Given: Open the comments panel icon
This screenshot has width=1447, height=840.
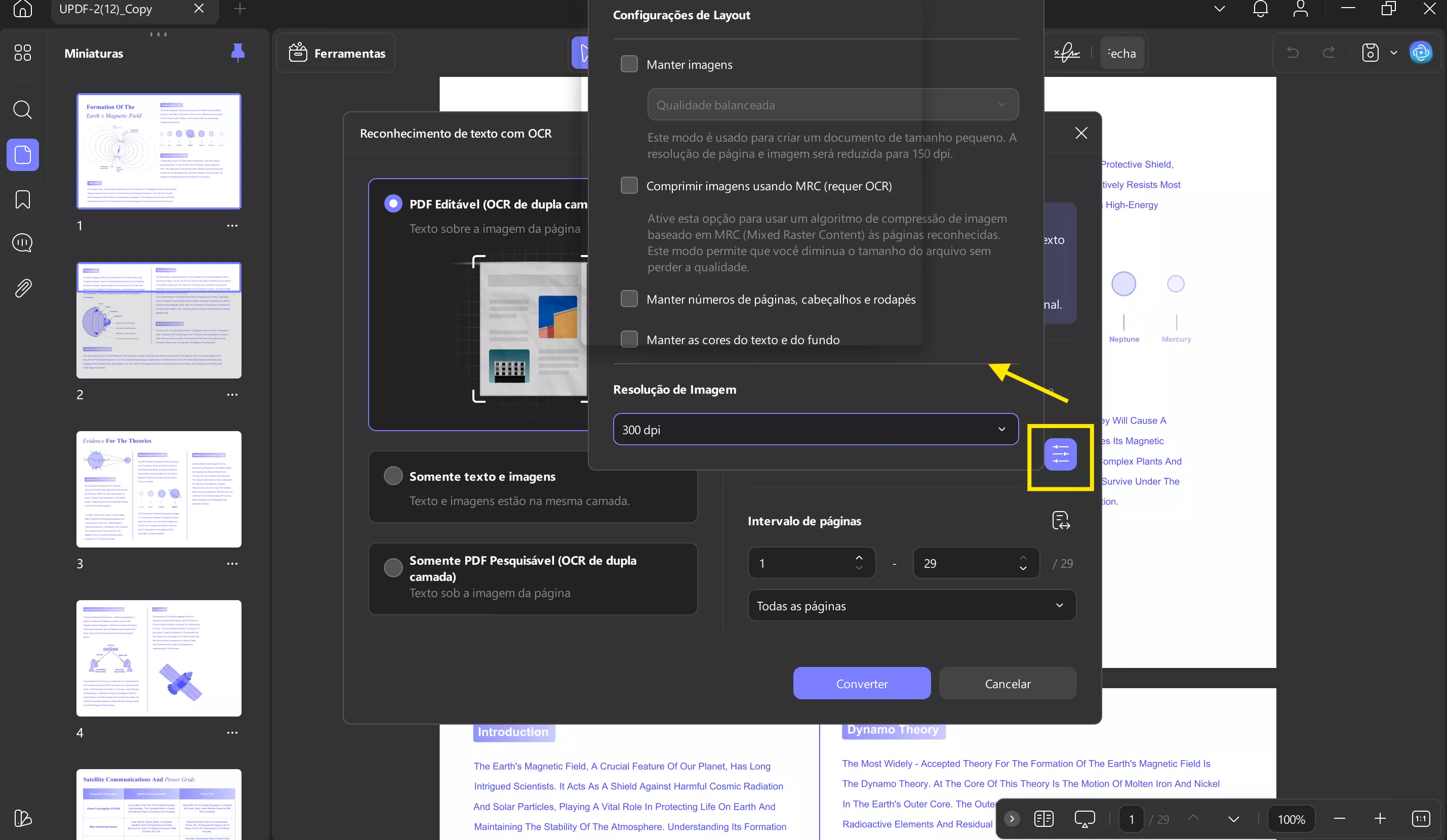Looking at the screenshot, I should point(22,243).
